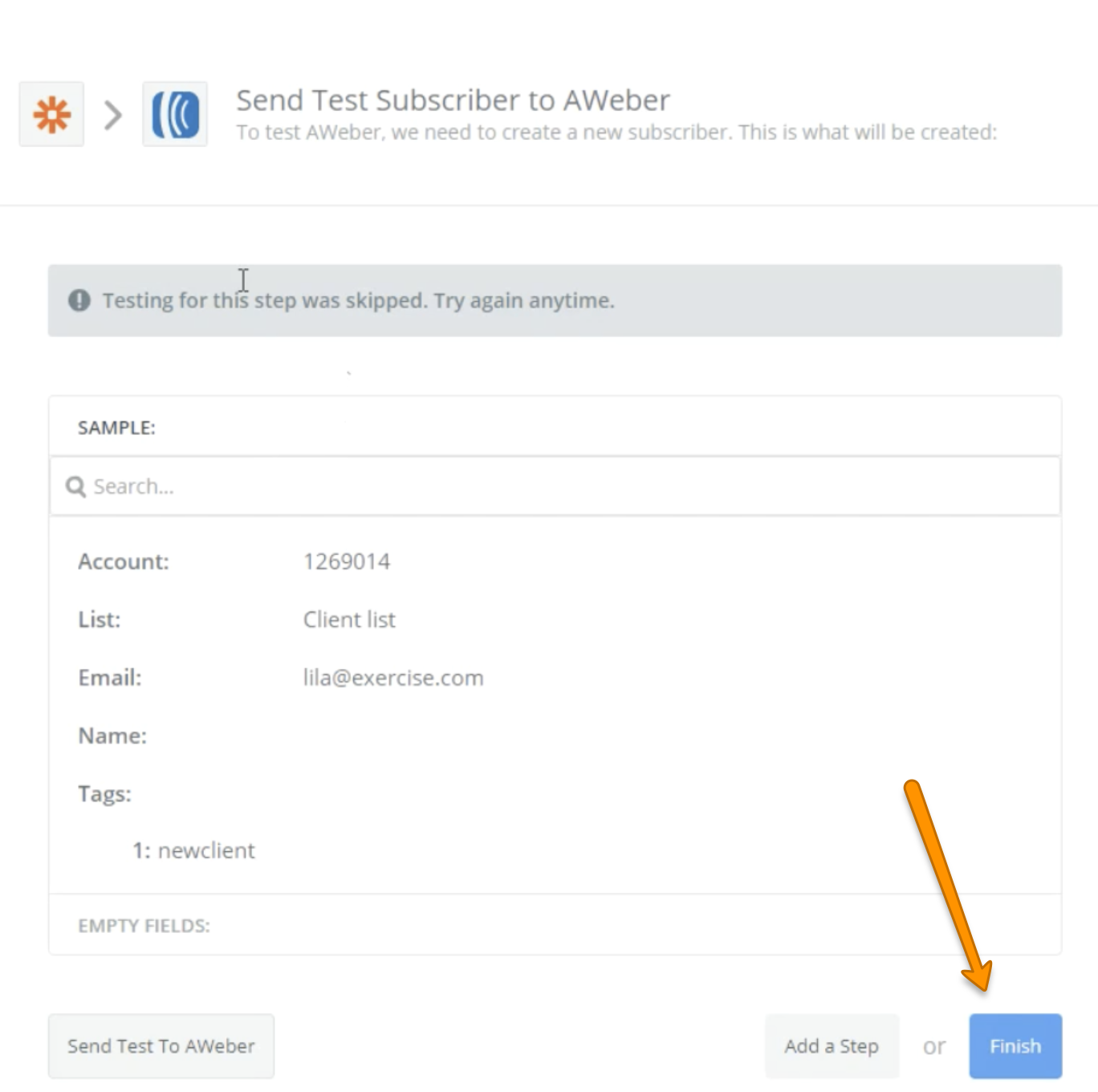The height and width of the screenshot is (1092, 1098).
Task: Click the EMPTY FIELDS section header
Action: [x=144, y=925]
